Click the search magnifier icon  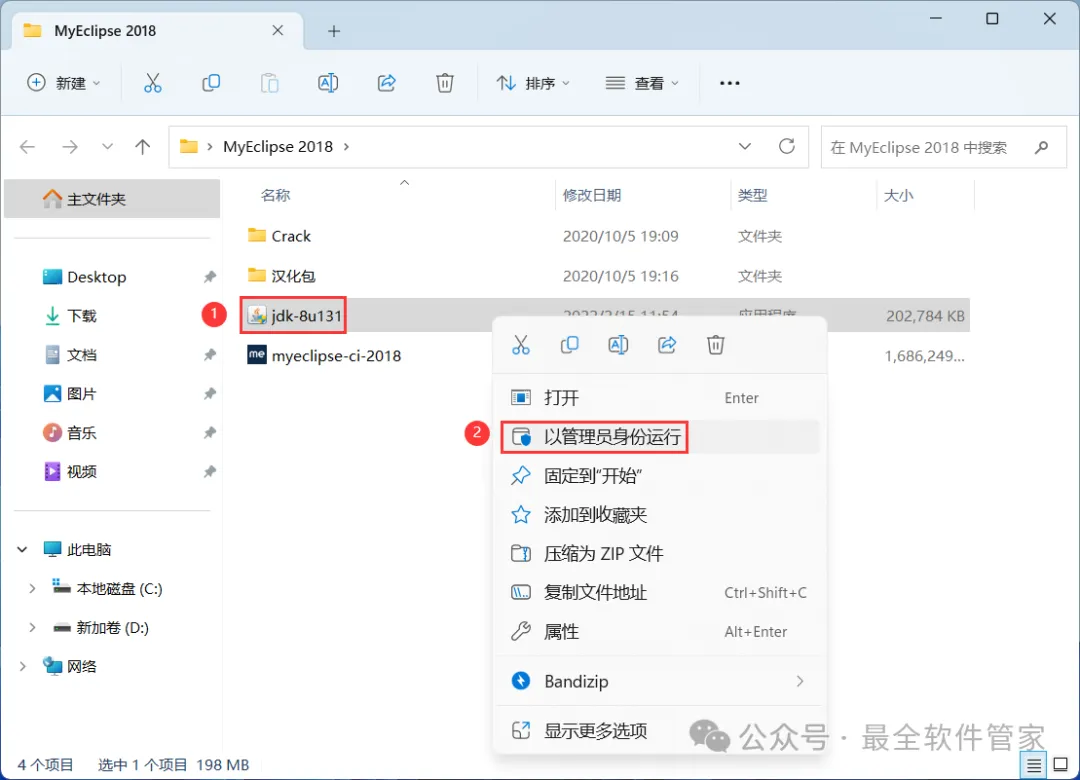pyautogui.click(x=1041, y=147)
